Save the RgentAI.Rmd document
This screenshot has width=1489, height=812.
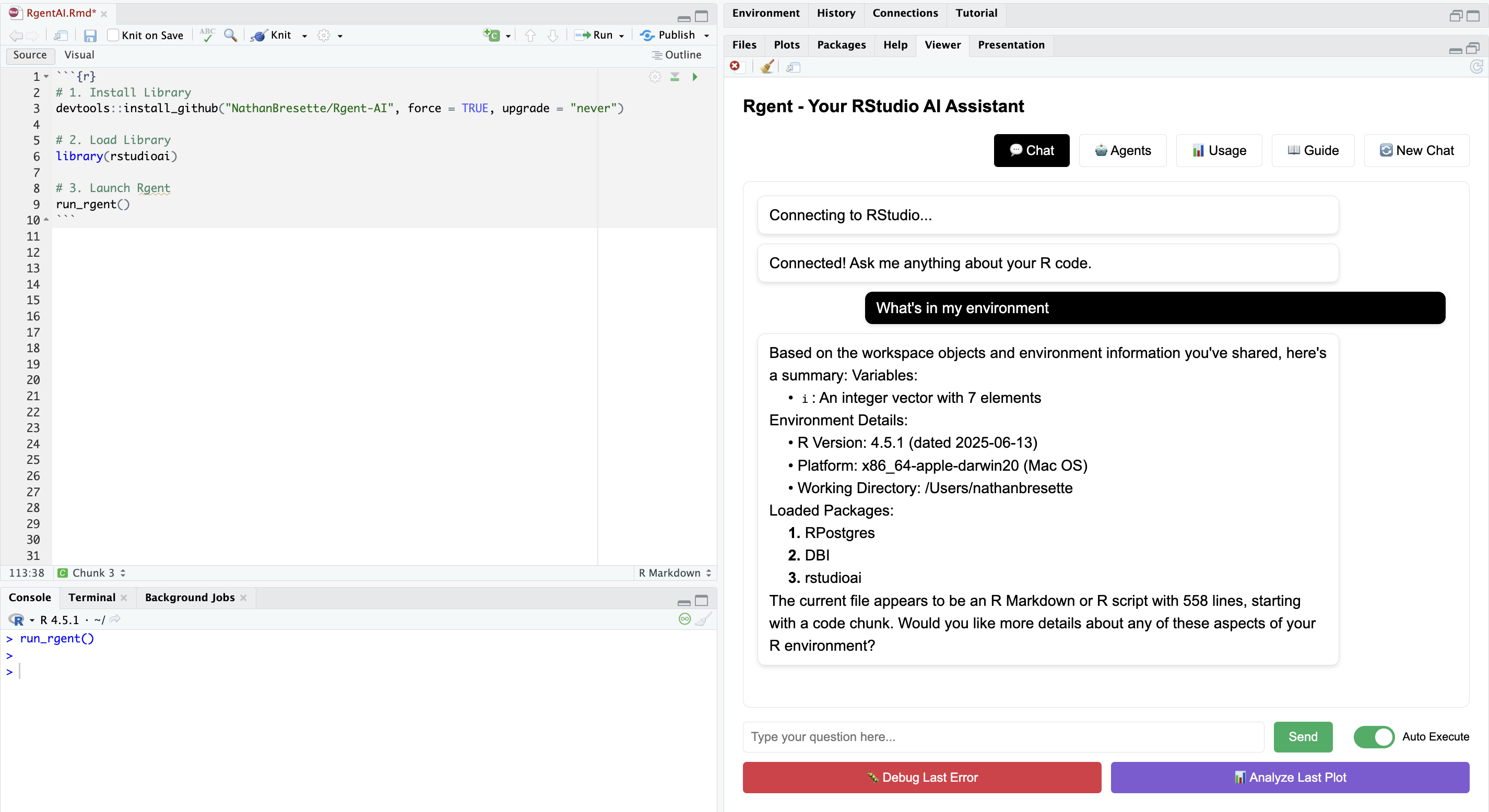tap(90, 35)
